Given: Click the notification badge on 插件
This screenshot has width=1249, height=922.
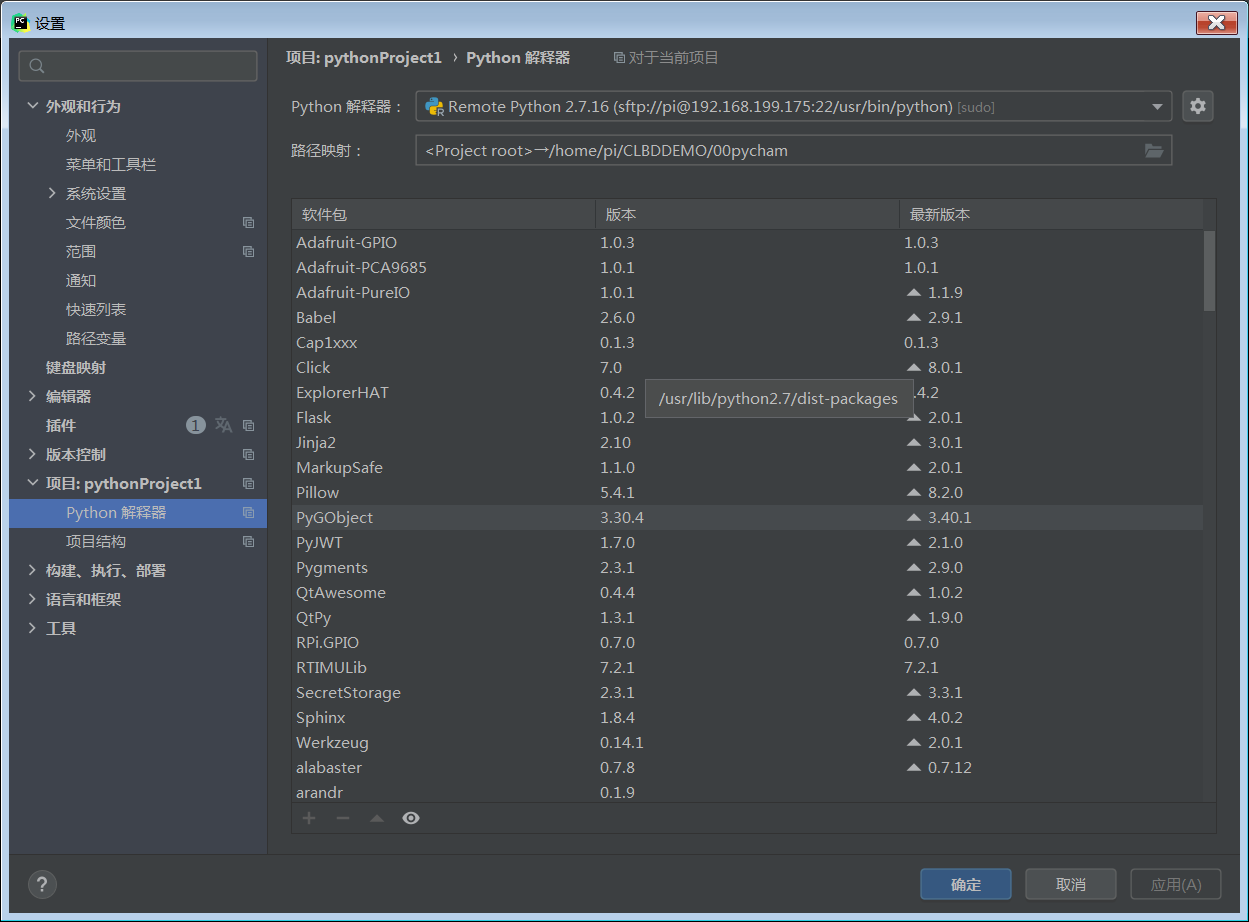Looking at the screenshot, I should (x=195, y=425).
